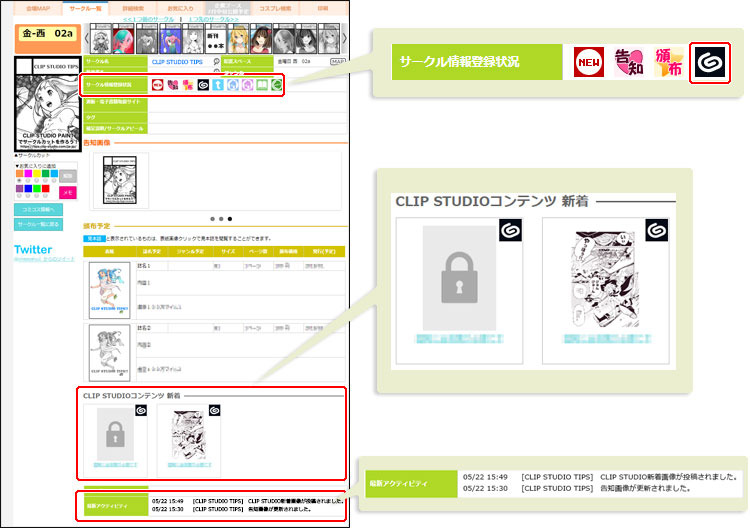Select the sky blue favorite color swatch
Viewport: 750px width, 528px height.
coord(54,174)
